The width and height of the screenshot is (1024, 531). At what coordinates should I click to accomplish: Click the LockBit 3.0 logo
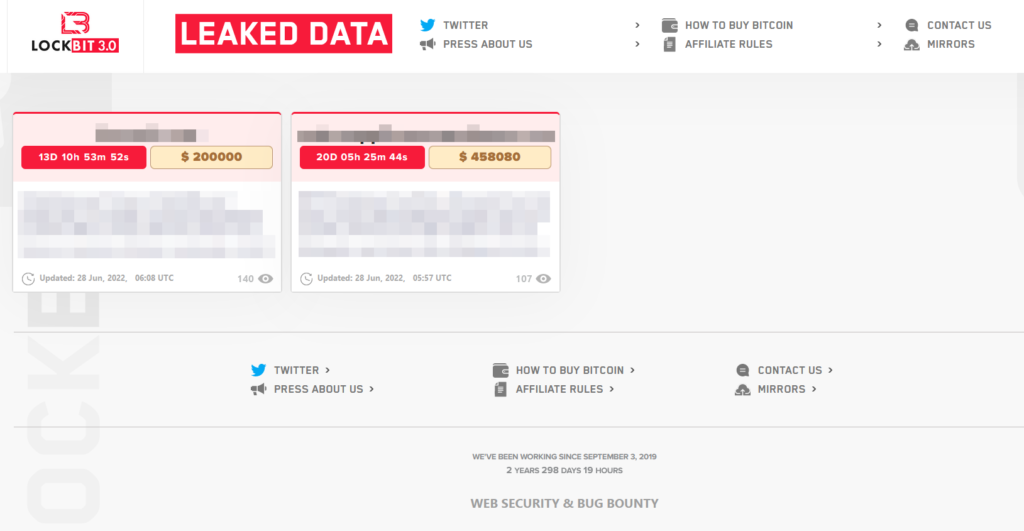76,33
